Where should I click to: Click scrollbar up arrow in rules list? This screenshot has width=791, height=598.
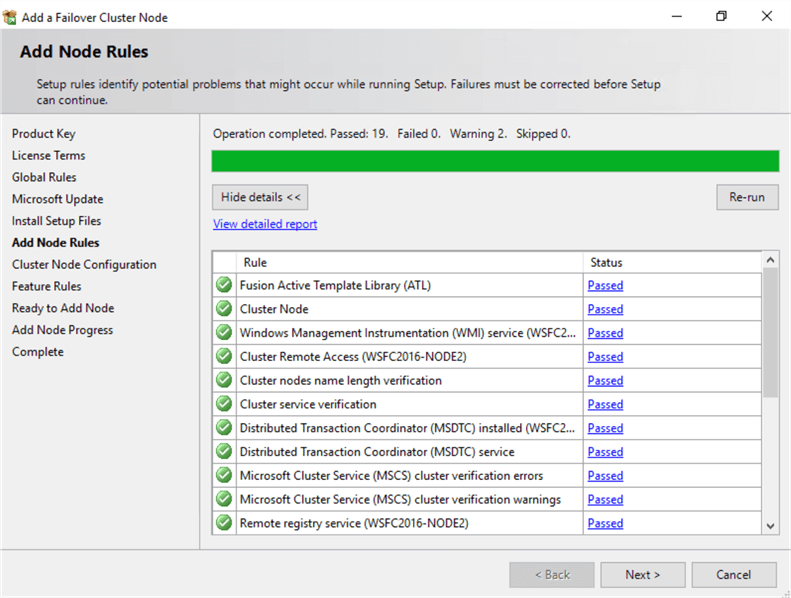coord(770,260)
